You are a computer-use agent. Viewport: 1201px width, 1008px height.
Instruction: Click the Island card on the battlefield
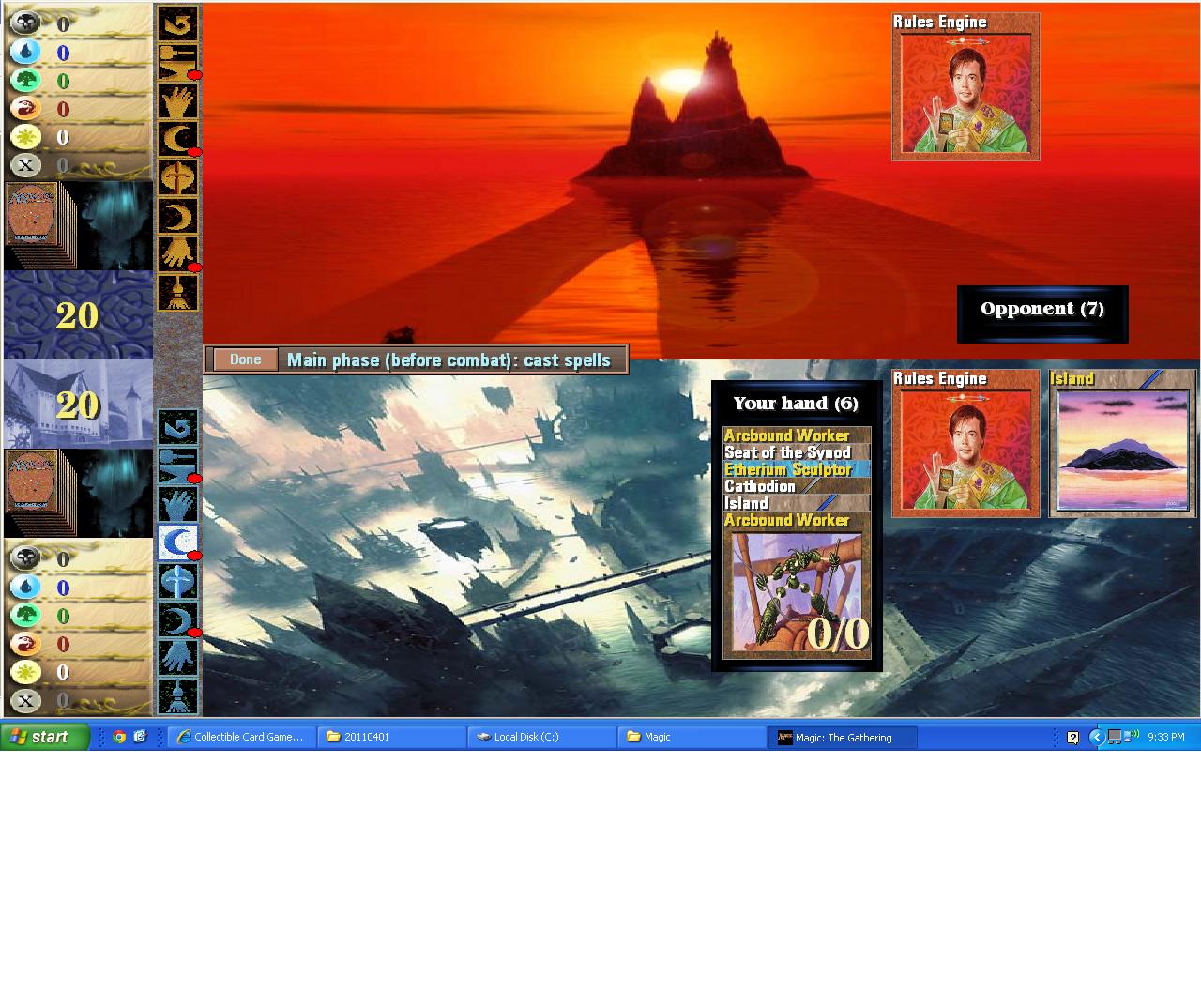tap(1122, 443)
